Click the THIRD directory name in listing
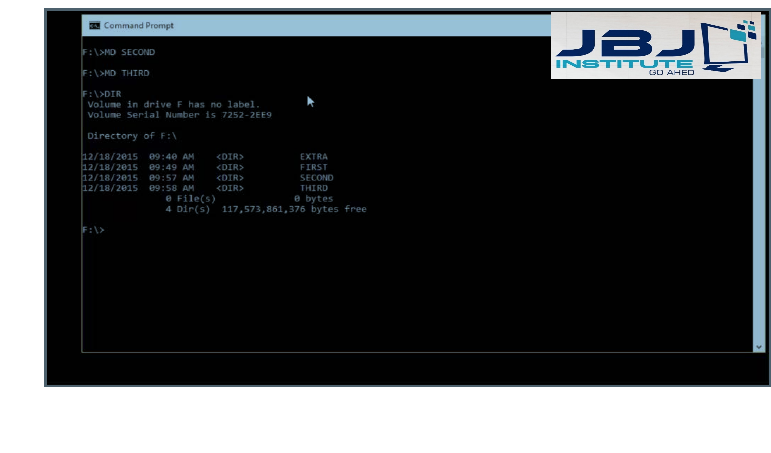The height and width of the screenshot is (453, 771). coord(314,188)
